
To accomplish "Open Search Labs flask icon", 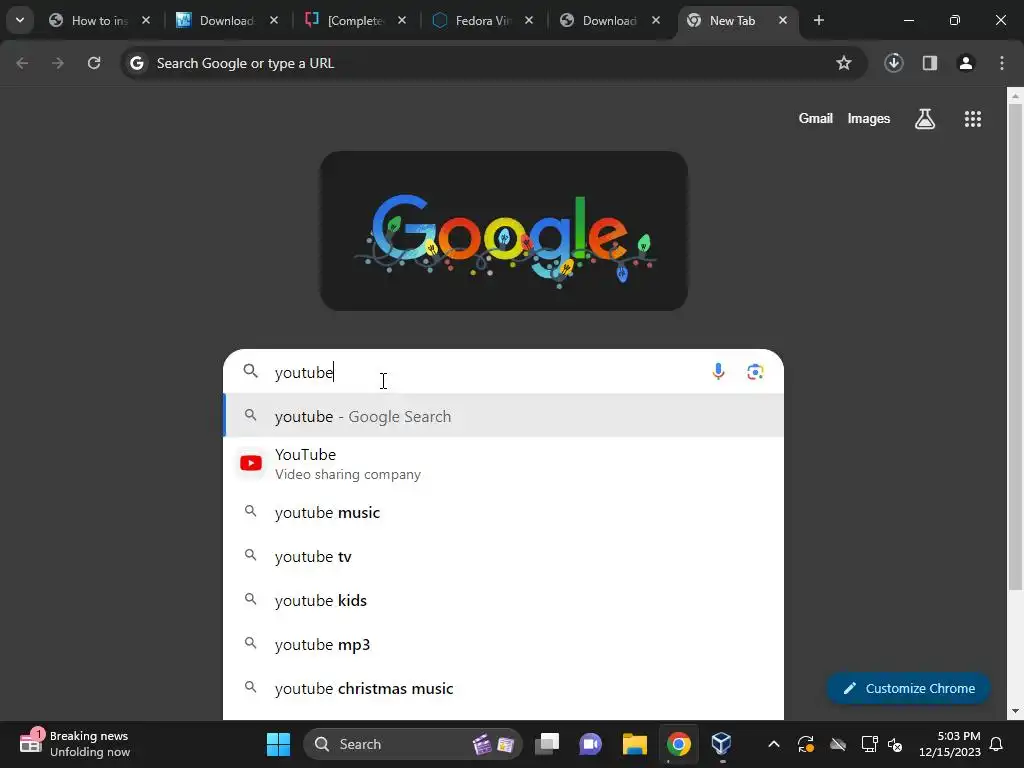I will coord(925,119).
